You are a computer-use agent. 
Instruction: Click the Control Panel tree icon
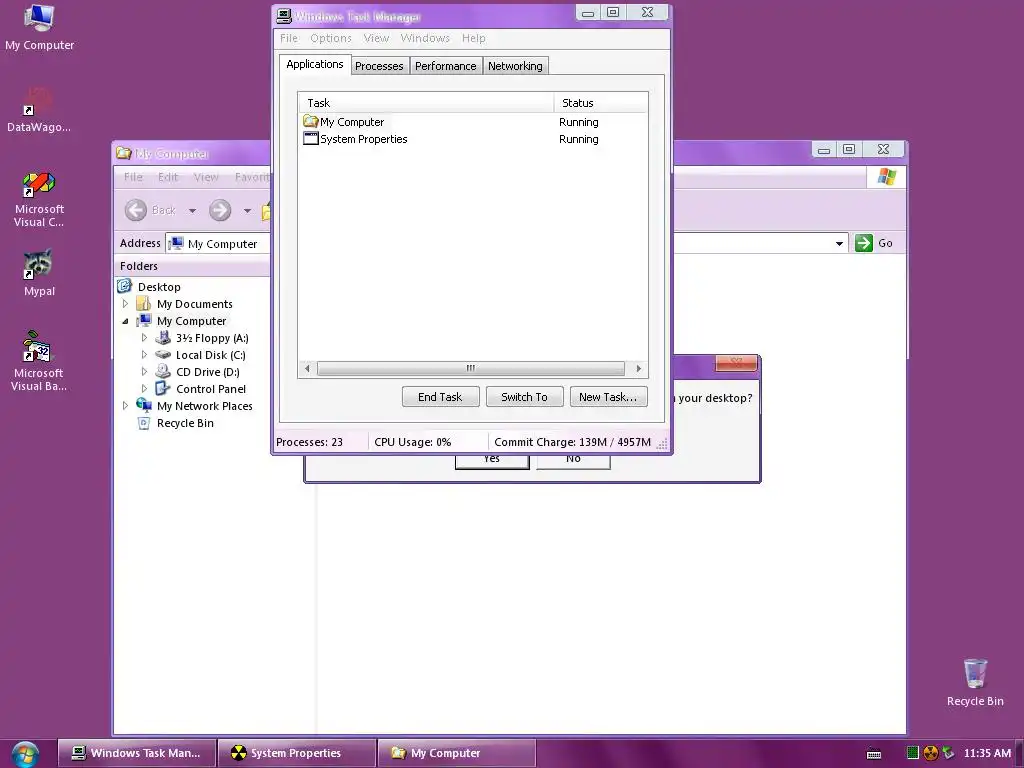pyautogui.click(x=163, y=389)
